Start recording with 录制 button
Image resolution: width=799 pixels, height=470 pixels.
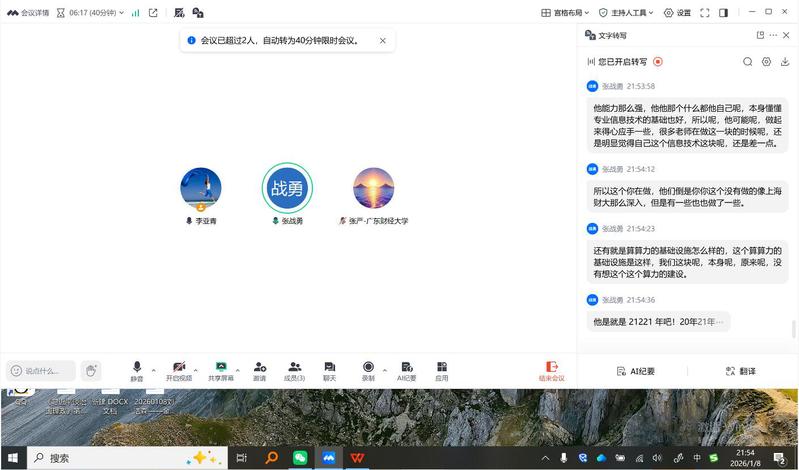pos(368,368)
